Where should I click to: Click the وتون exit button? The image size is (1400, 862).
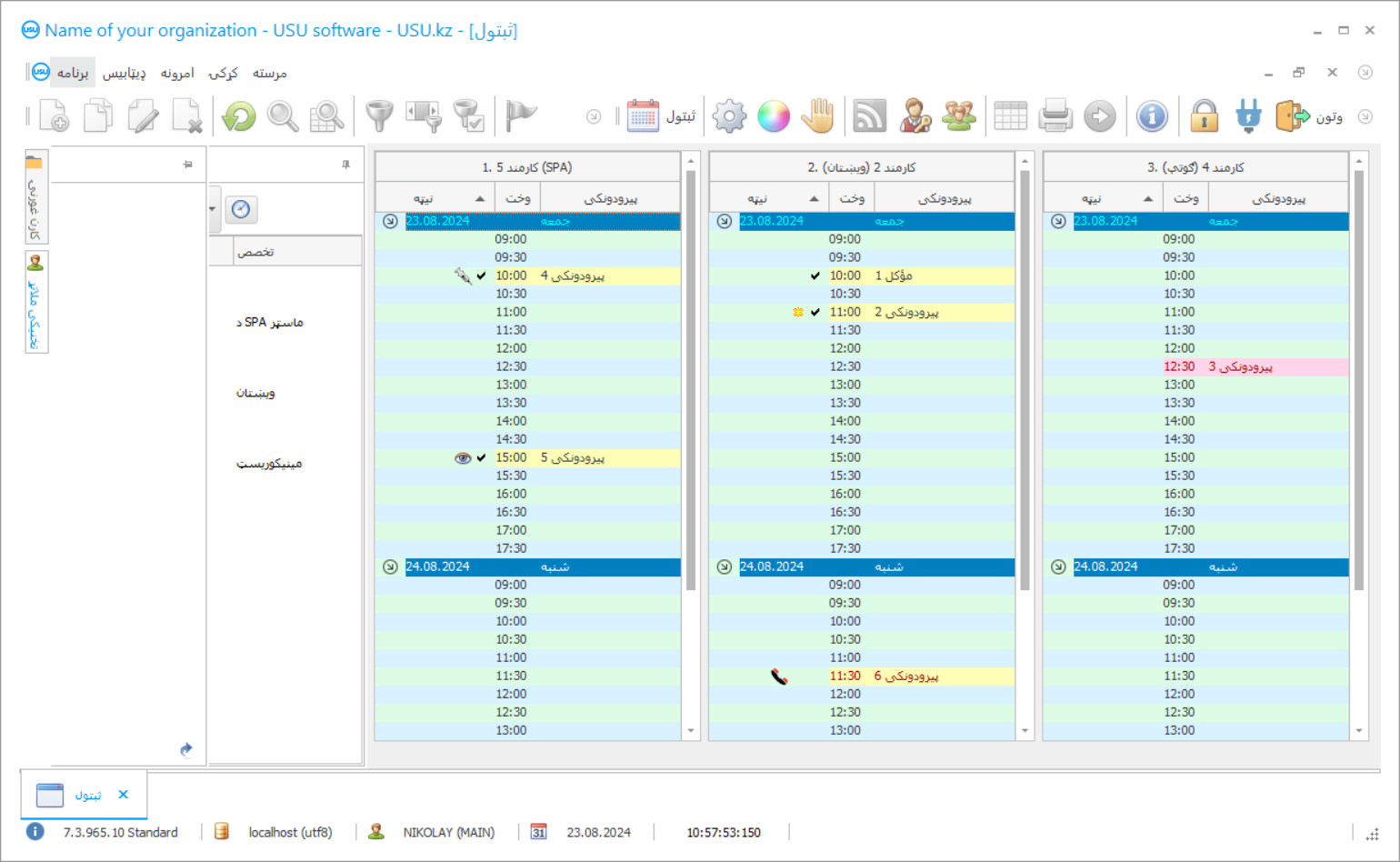coord(1309,116)
